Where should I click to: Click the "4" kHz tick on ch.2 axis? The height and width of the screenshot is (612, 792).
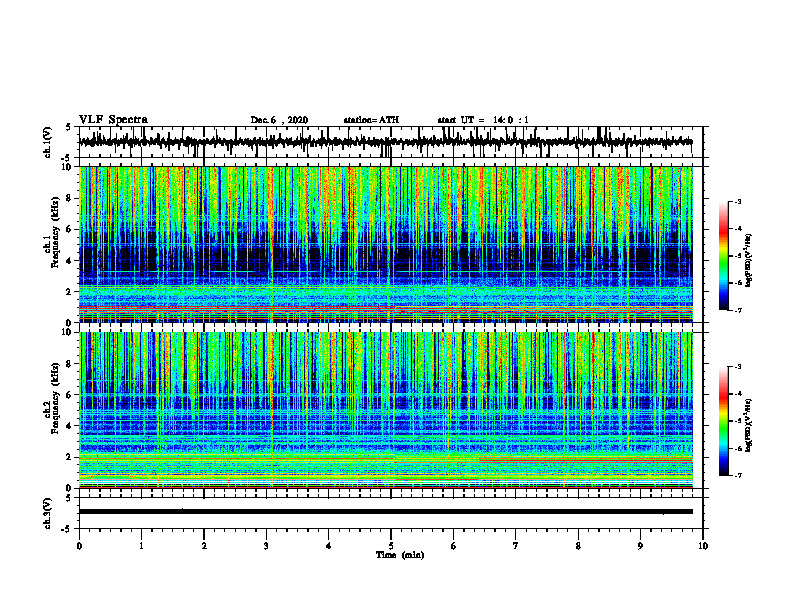point(71,426)
